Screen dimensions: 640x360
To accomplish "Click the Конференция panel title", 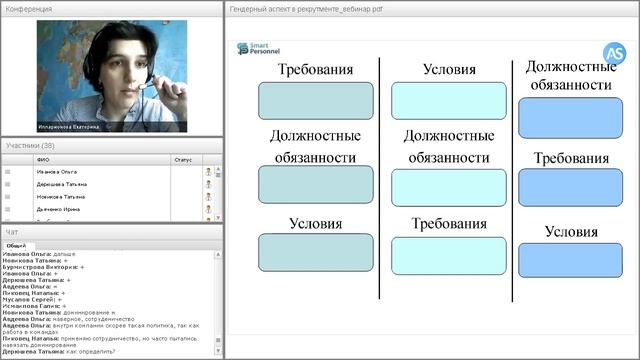I will click(29, 9).
